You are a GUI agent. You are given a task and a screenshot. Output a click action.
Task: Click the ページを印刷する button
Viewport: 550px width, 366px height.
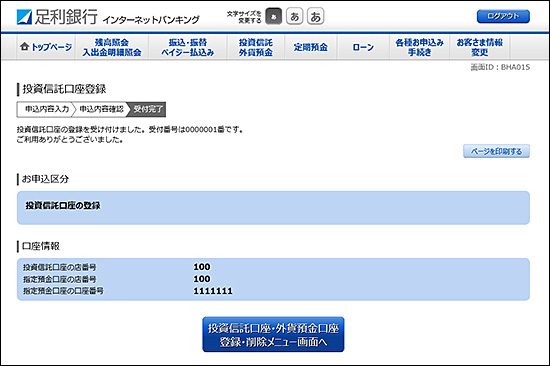click(496, 151)
